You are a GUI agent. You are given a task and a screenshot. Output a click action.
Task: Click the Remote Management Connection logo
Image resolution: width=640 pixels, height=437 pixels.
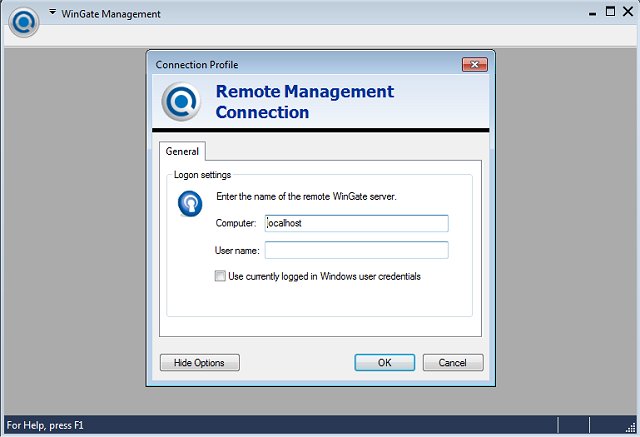tap(181, 102)
